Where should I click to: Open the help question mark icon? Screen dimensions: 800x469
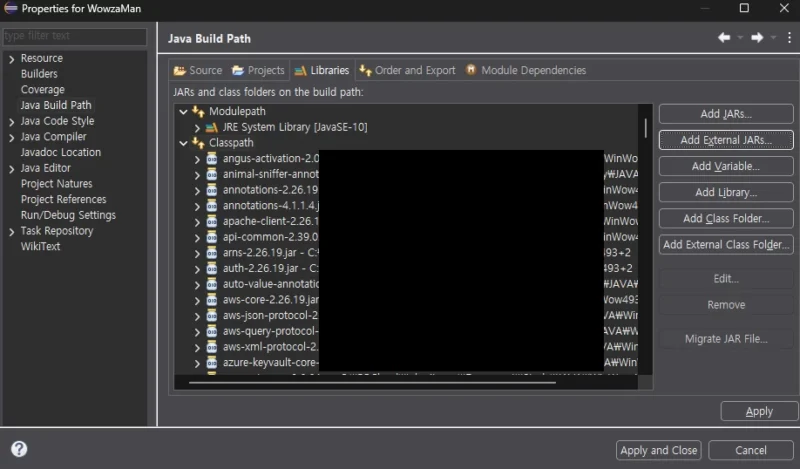19,449
